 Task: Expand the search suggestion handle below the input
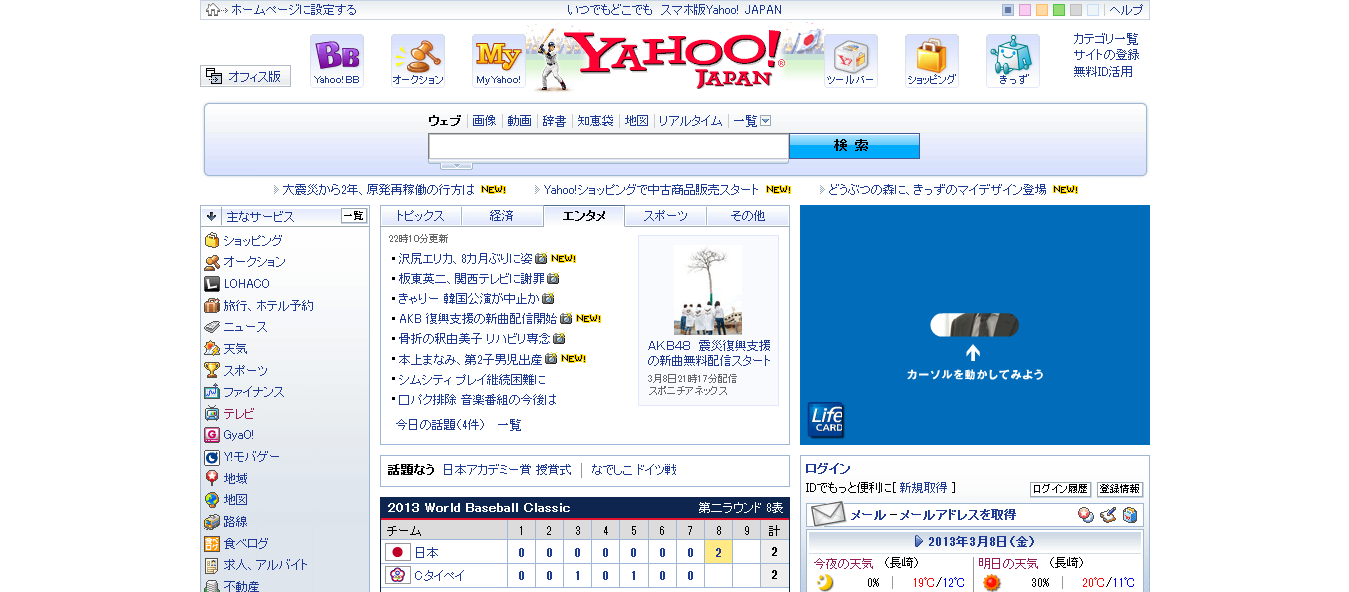(x=456, y=165)
